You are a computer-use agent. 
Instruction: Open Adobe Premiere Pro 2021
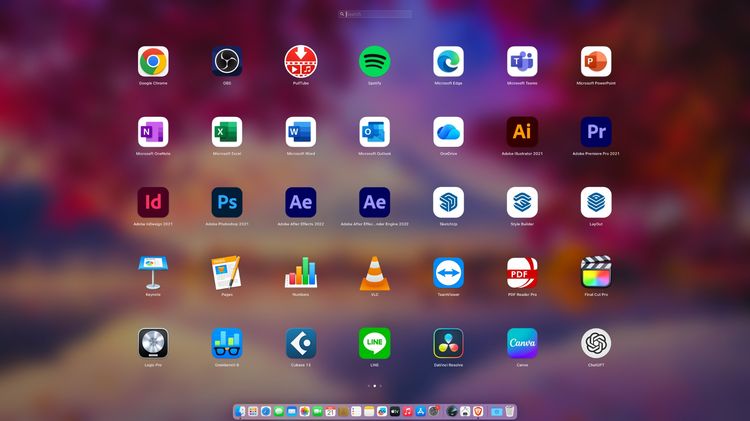(596, 132)
